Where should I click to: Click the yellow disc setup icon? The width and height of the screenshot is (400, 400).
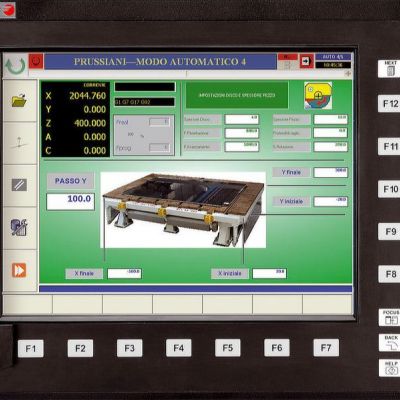[x=318, y=96]
